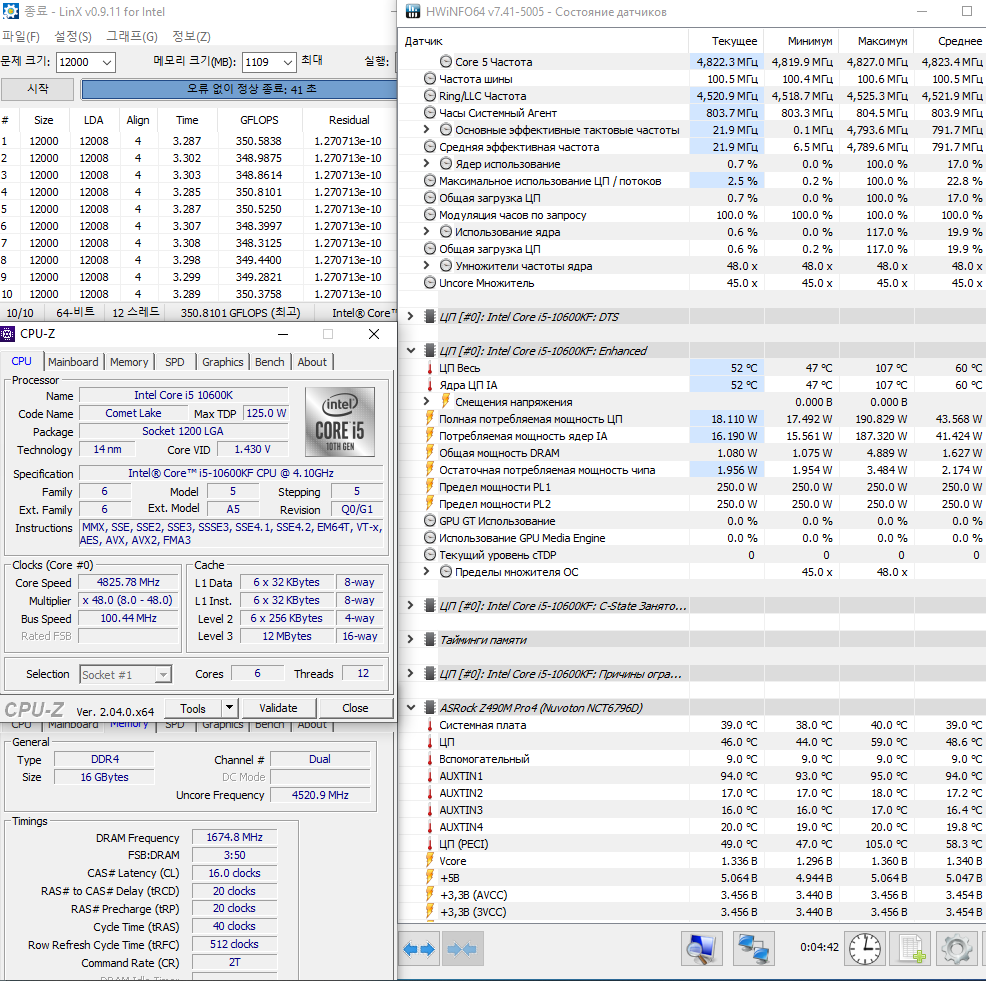Click HWiNFO Максимум column header

click(x=876, y=41)
